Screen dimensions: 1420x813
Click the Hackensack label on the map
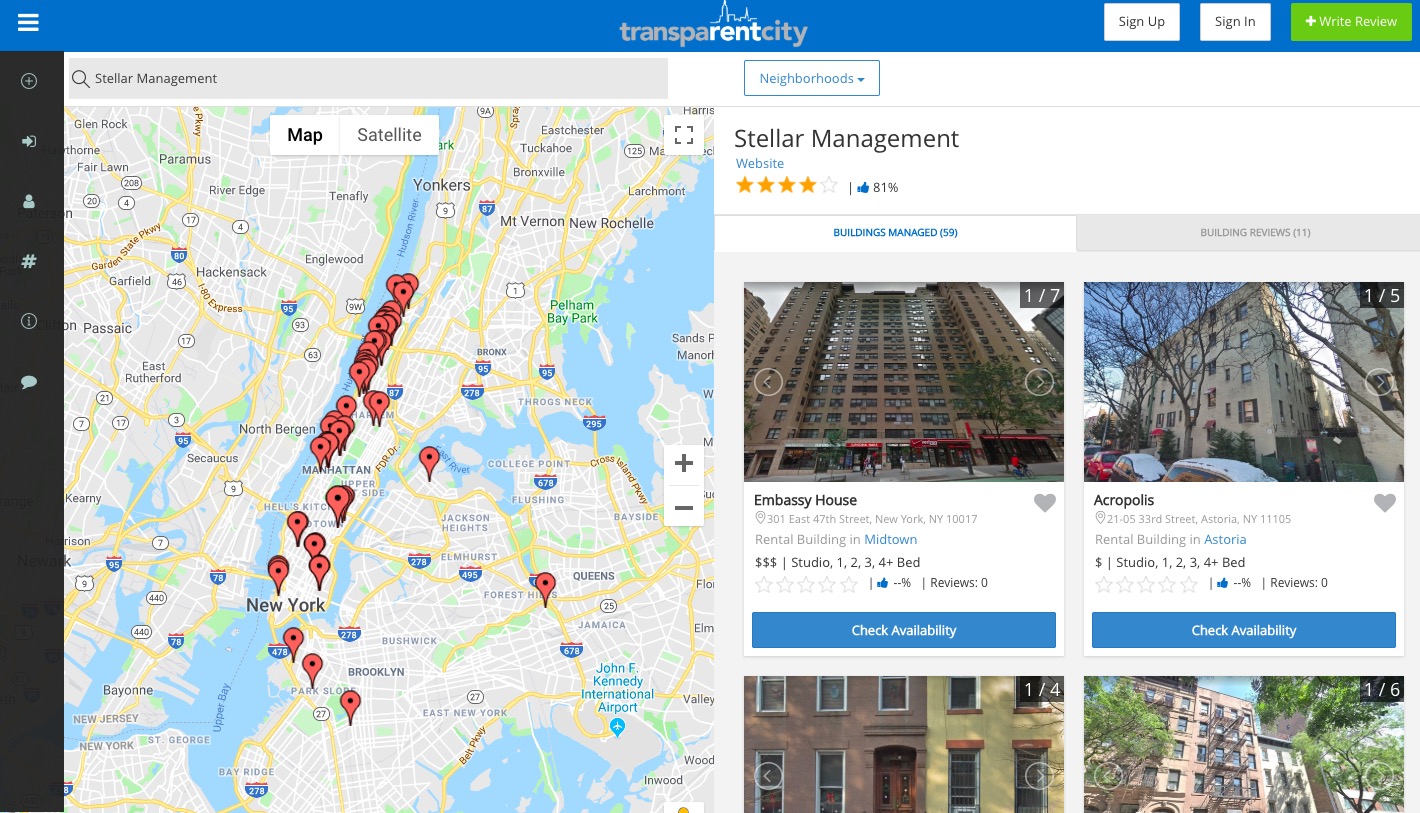click(x=232, y=272)
